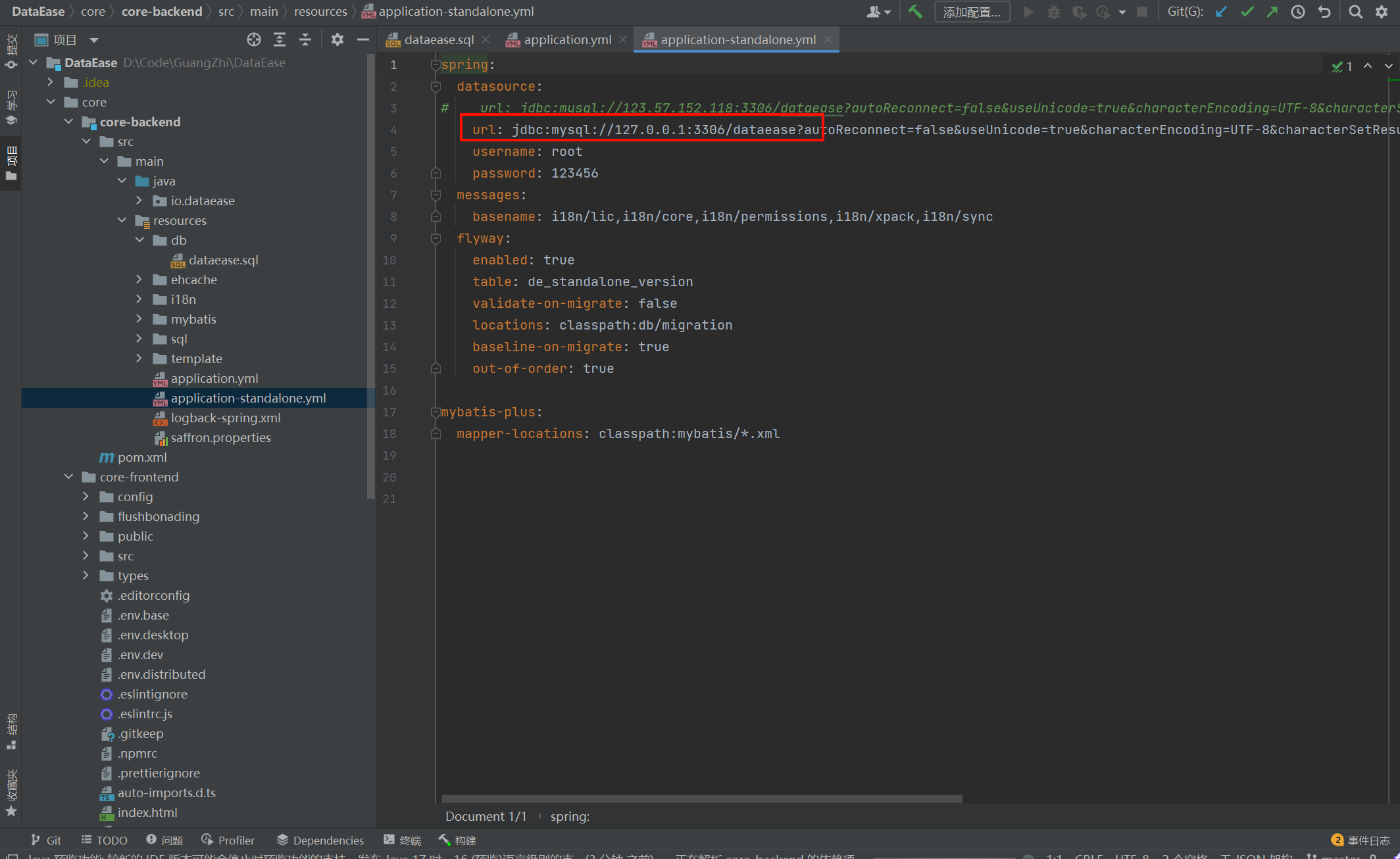Click locate opened file target icon

pos(253,40)
